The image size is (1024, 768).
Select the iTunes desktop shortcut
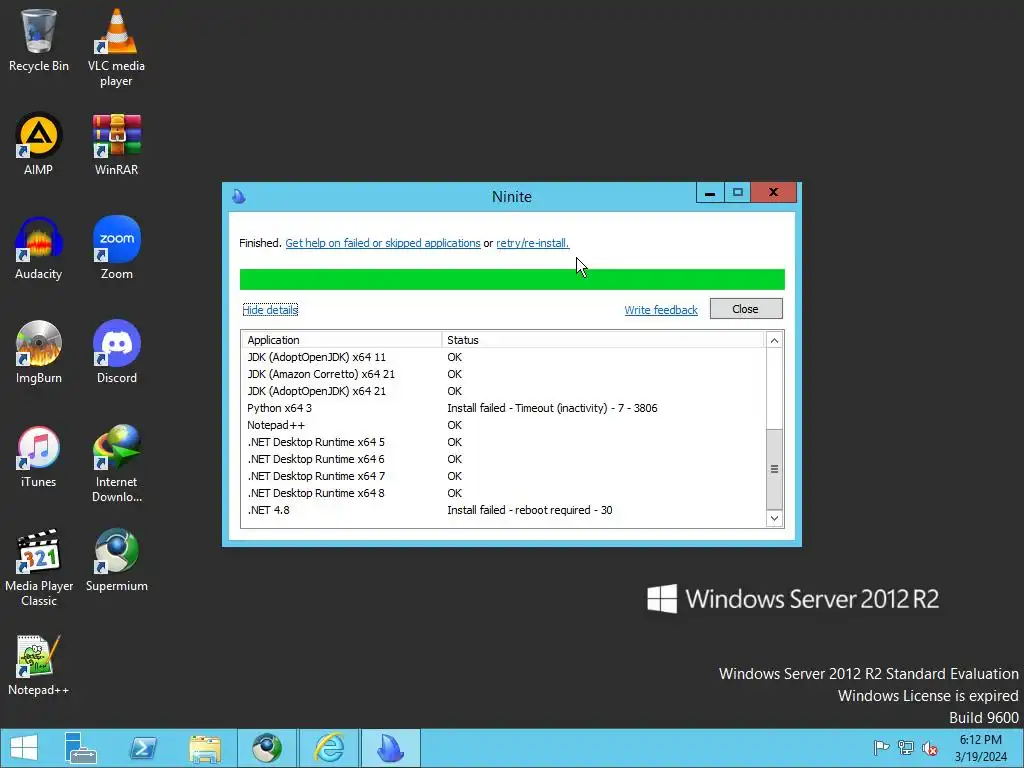click(39, 456)
